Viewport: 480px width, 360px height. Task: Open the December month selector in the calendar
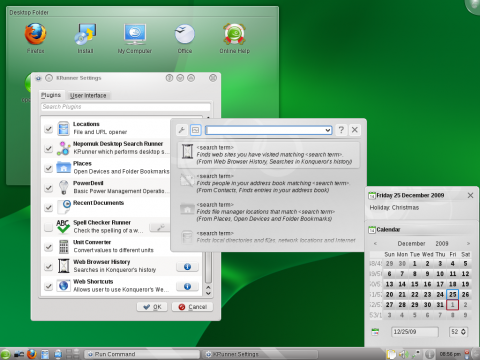(x=411, y=243)
